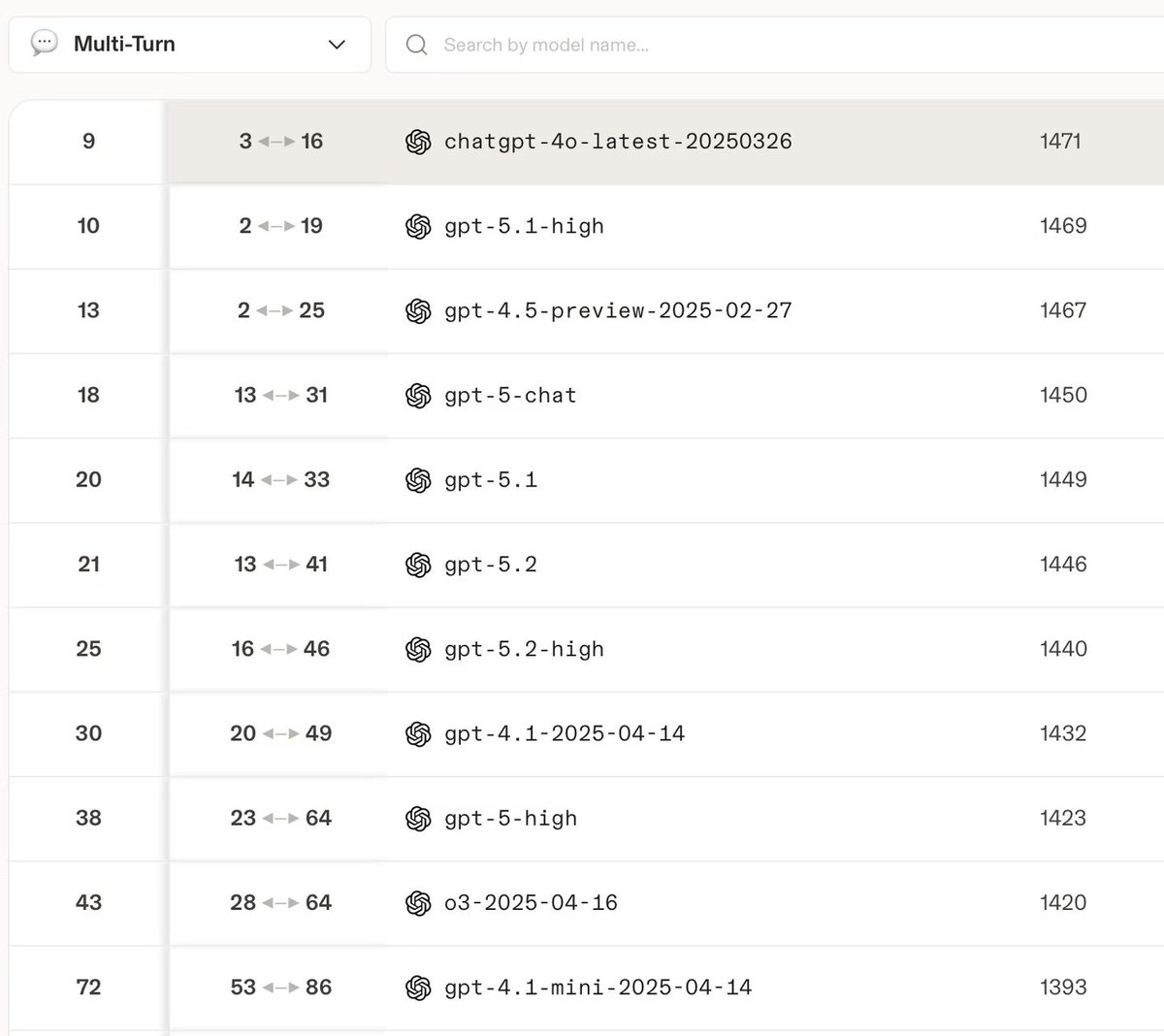Click score 1467
Screen dimensions: 1164x1036
tap(1063, 310)
